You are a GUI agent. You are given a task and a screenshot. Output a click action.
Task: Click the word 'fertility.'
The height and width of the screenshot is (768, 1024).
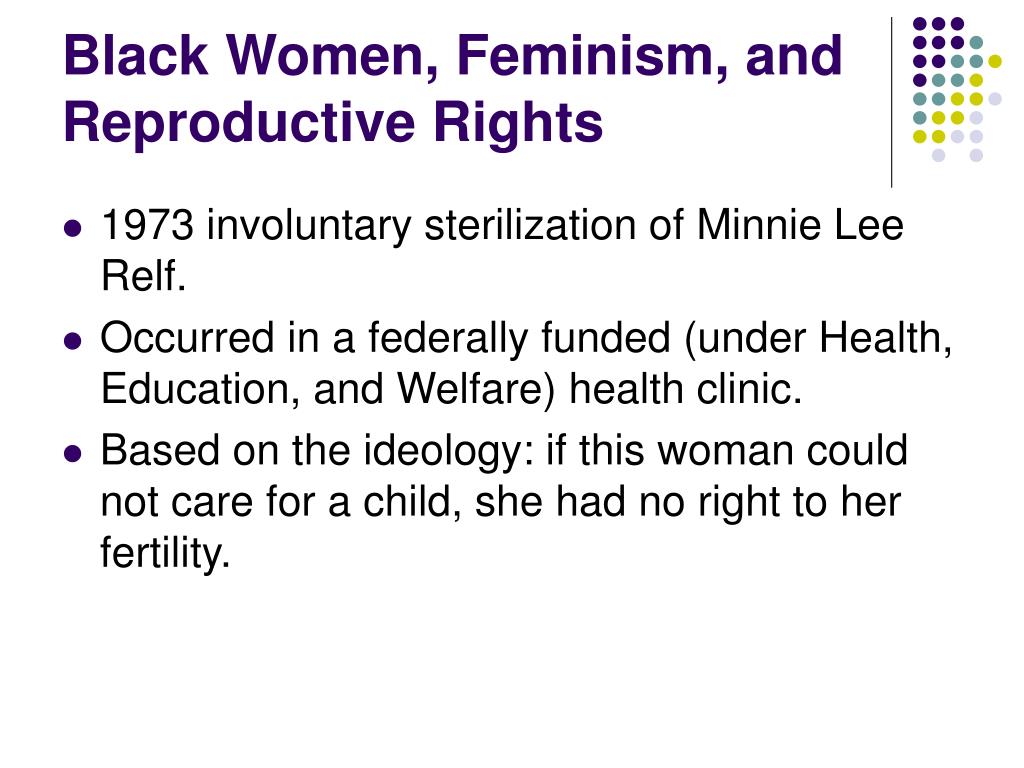pos(165,554)
